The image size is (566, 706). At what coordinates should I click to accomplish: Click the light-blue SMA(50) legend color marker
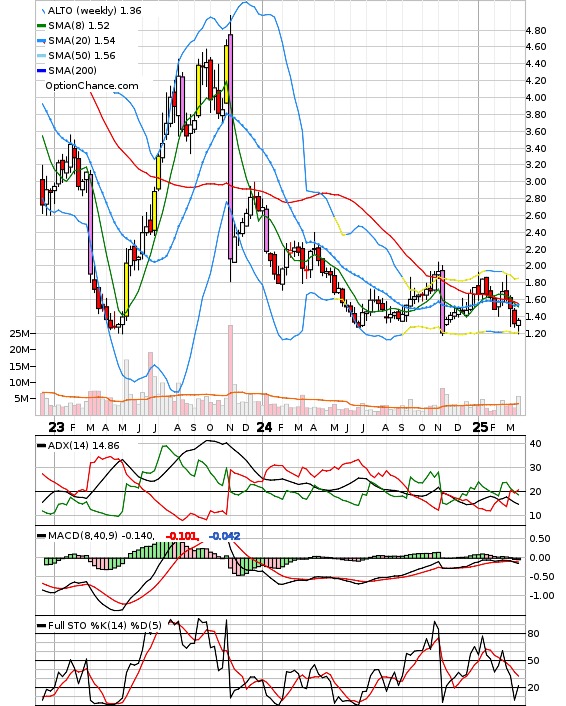pyautogui.click(x=41, y=56)
